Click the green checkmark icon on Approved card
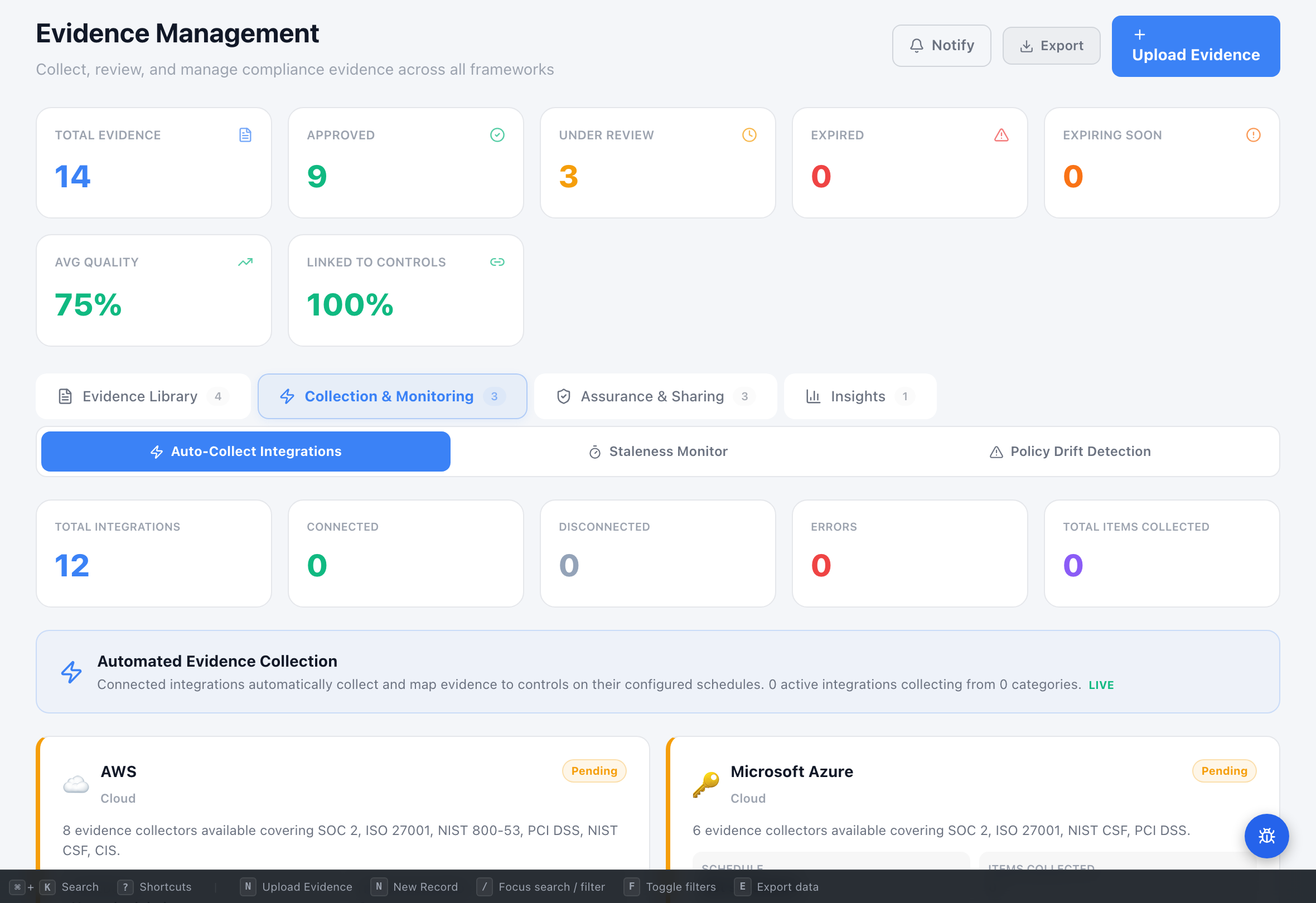Screen dimensions: 1316x903 (497, 135)
